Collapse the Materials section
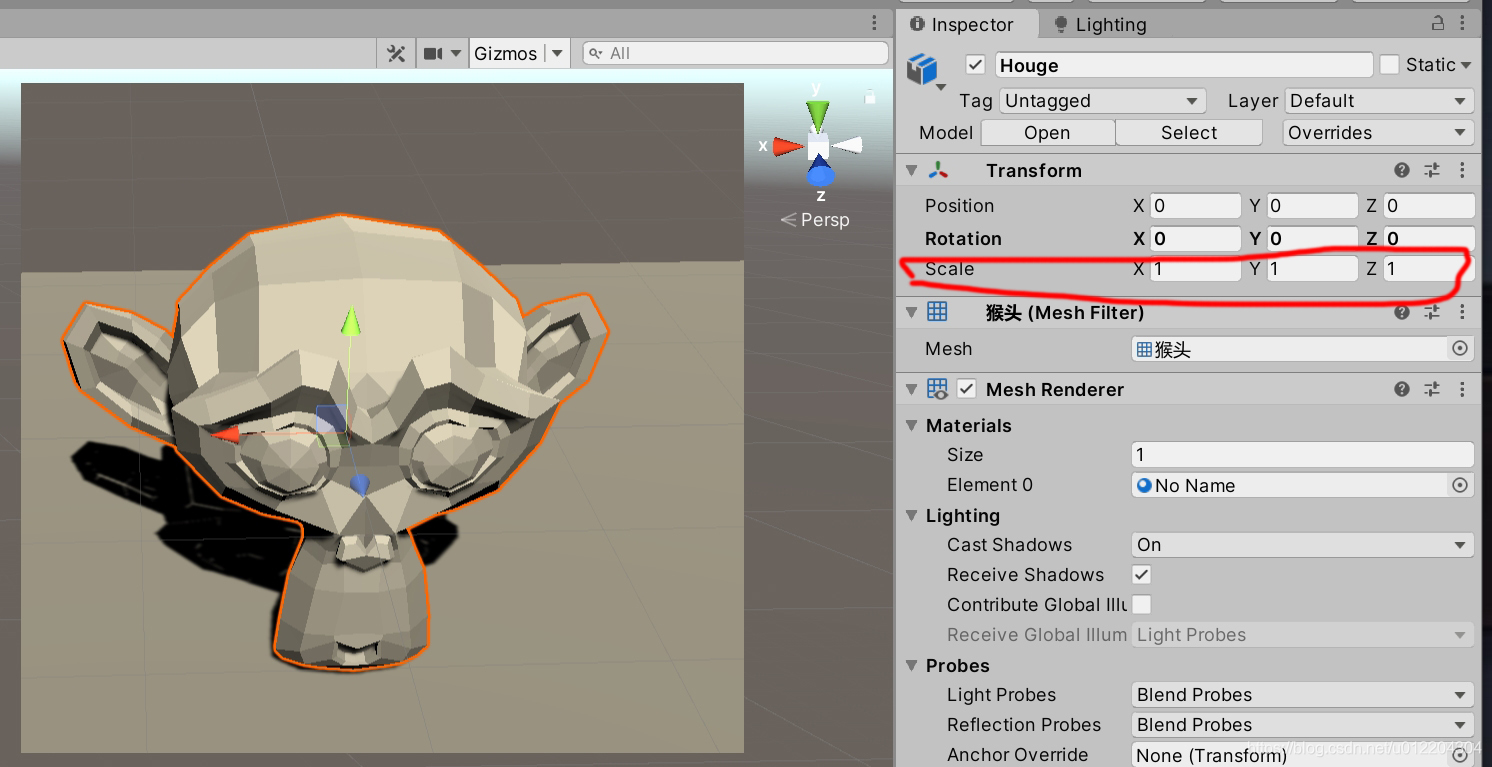The width and height of the screenshot is (1492, 767). click(x=911, y=425)
